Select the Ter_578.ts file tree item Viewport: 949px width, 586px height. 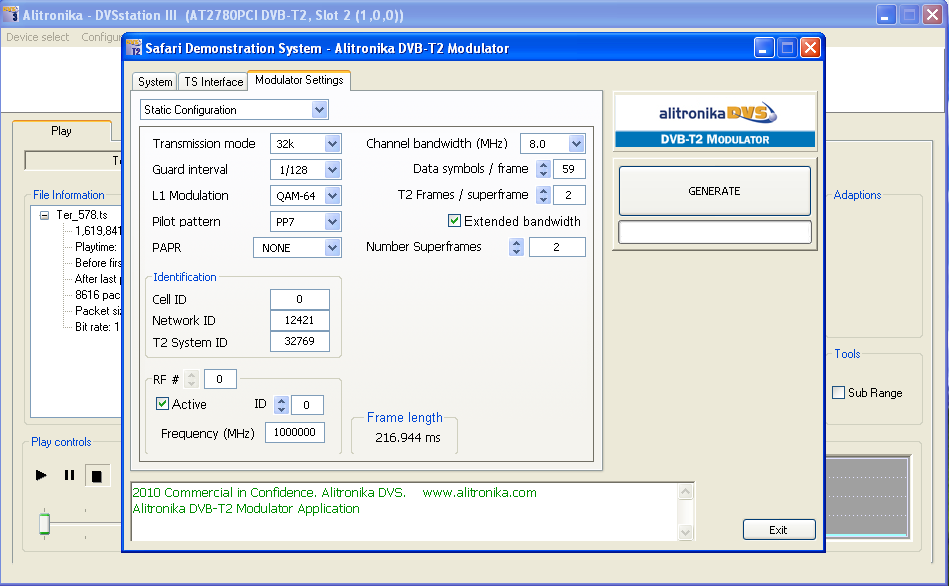82,215
